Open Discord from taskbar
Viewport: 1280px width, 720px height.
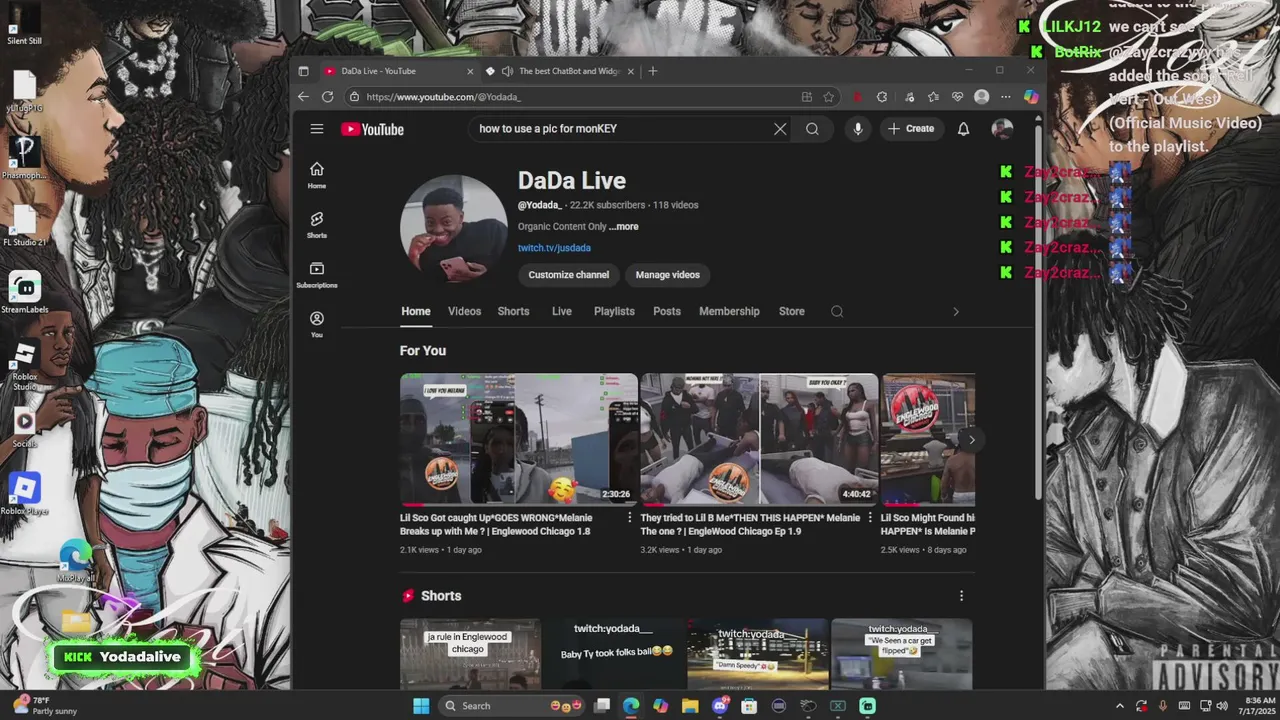[x=720, y=706]
